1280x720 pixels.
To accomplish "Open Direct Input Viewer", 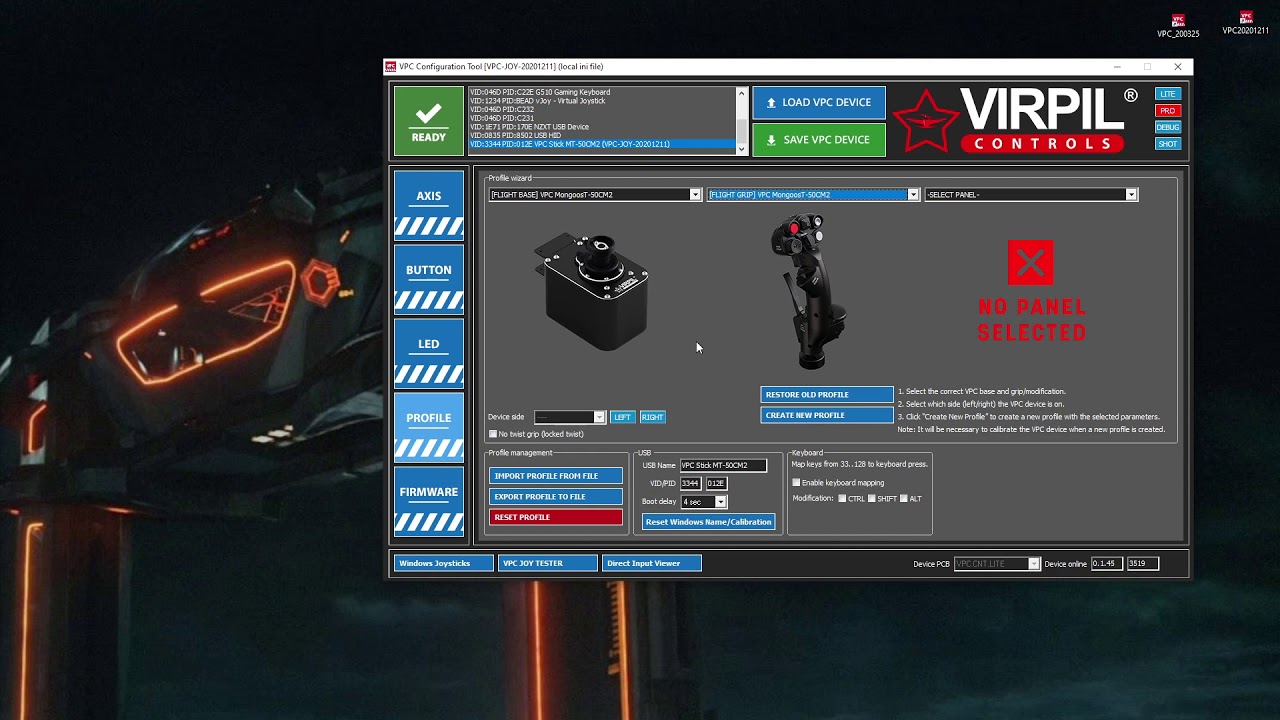I will [x=652, y=563].
